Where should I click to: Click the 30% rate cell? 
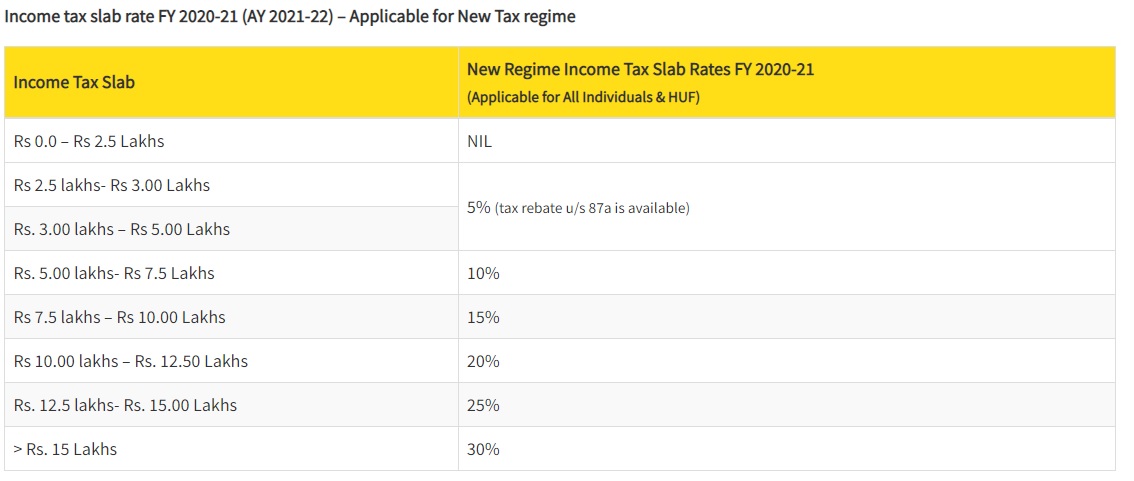(x=483, y=449)
